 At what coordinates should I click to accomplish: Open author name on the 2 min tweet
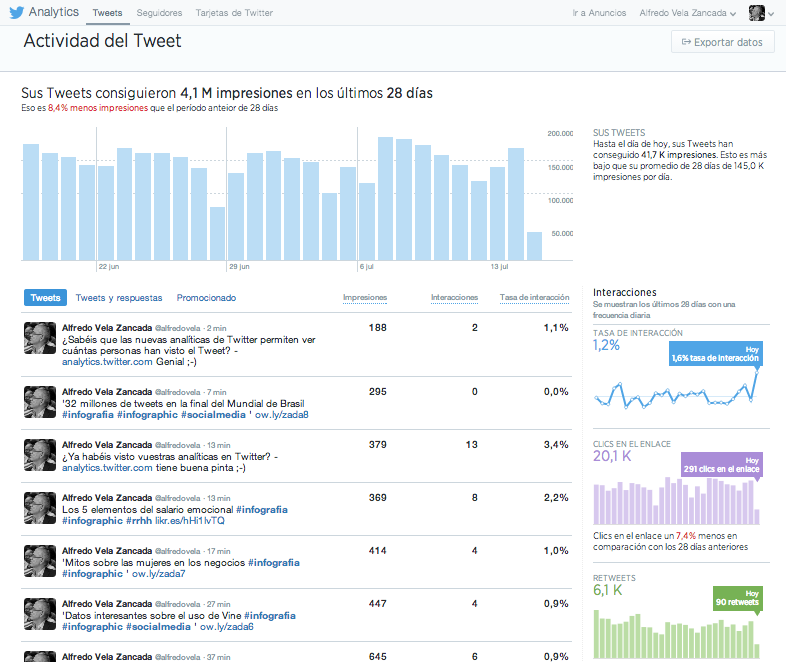[107, 328]
